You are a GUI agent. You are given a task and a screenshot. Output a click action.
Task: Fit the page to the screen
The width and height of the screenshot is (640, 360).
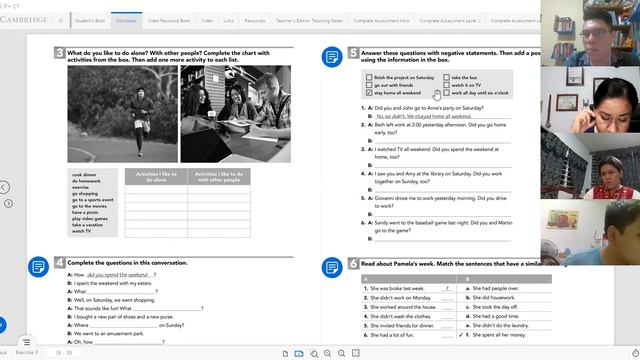356,353
